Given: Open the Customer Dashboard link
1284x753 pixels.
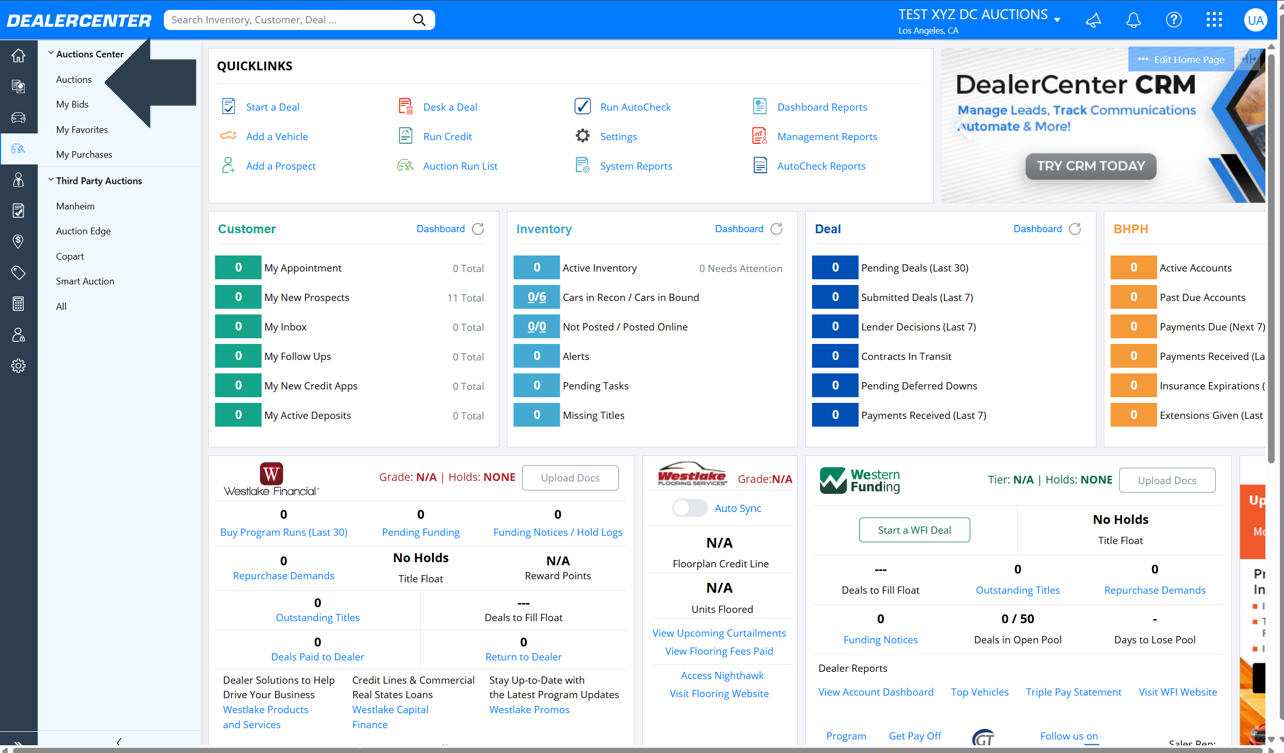Looking at the screenshot, I should 440,229.
